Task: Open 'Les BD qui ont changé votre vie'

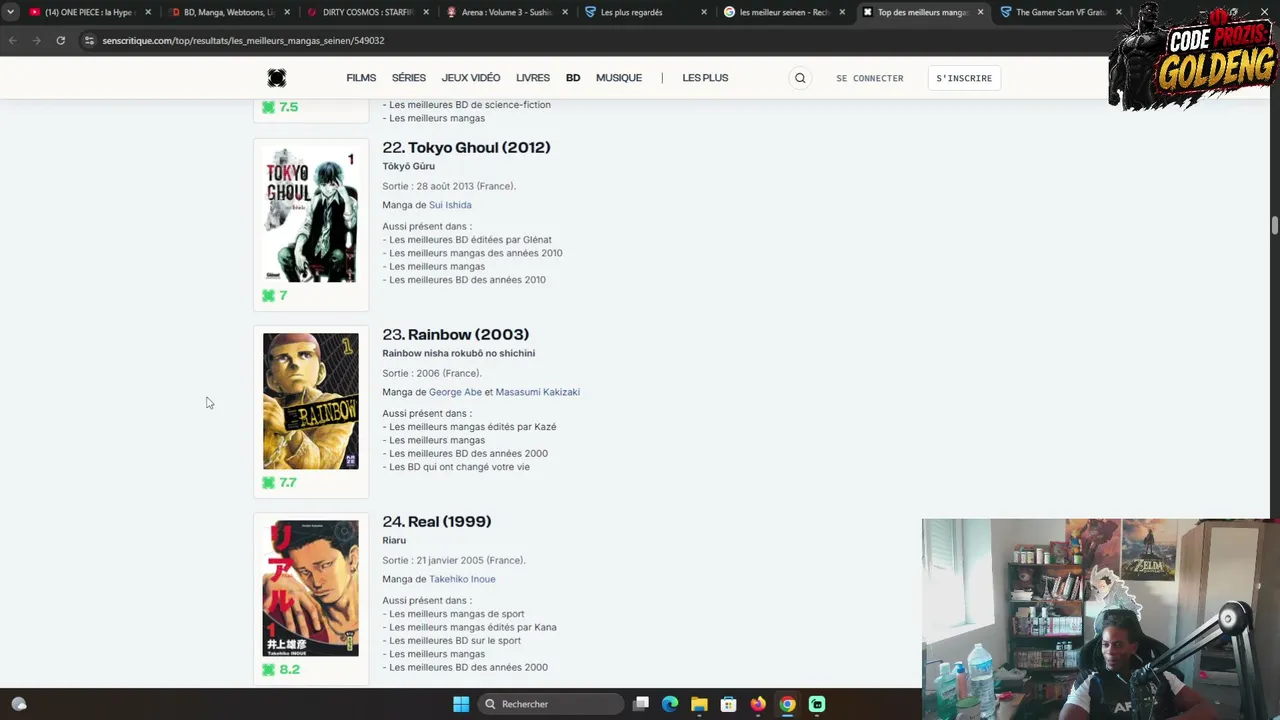Action: (x=460, y=467)
